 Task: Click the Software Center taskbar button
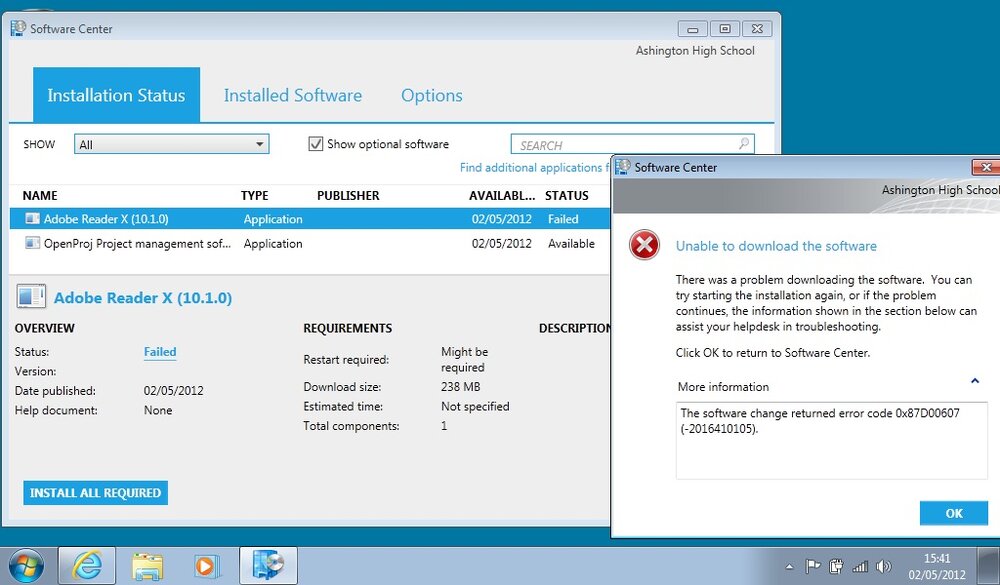[268, 566]
